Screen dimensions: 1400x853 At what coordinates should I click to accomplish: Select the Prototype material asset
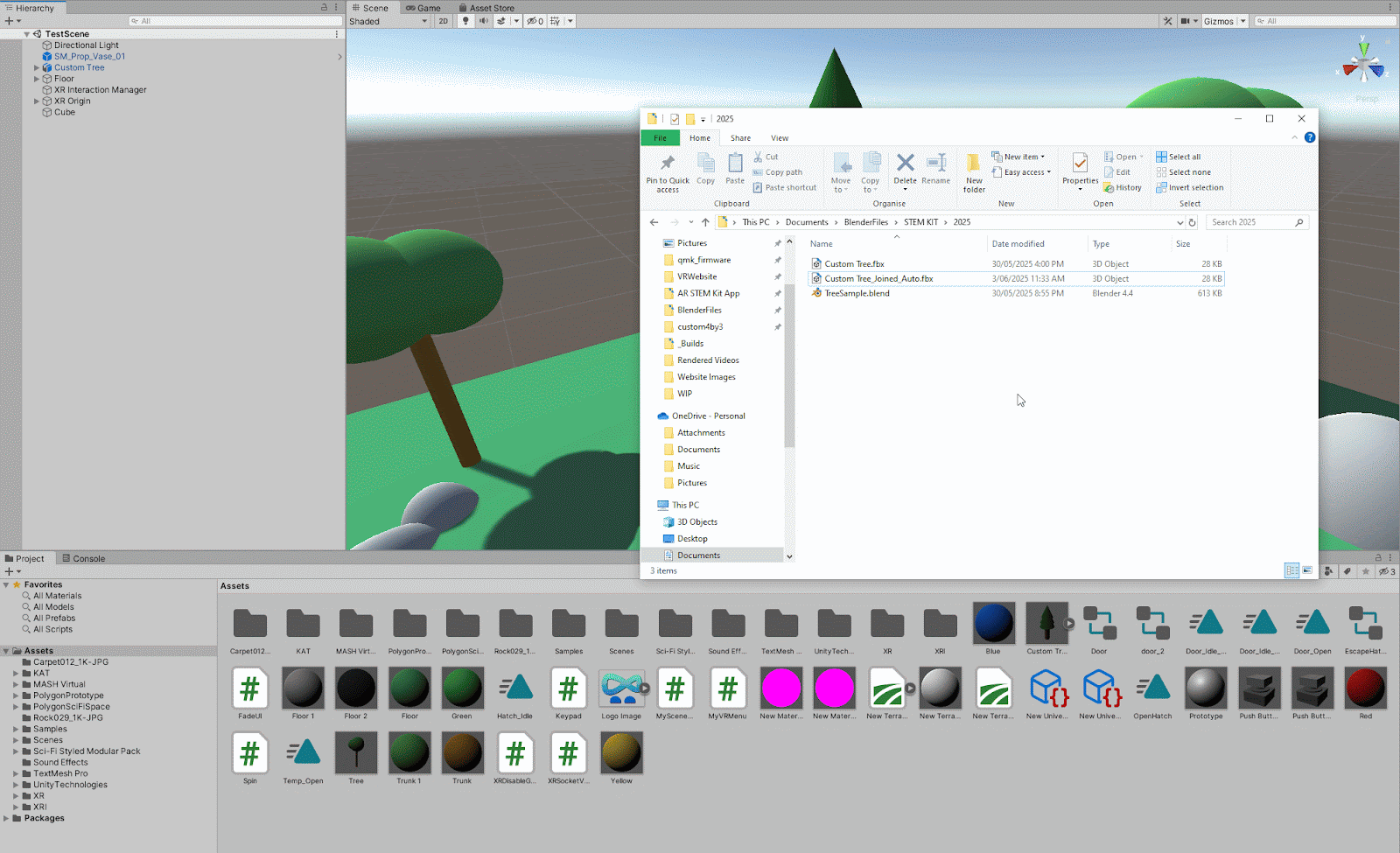click(x=1206, y=694)
